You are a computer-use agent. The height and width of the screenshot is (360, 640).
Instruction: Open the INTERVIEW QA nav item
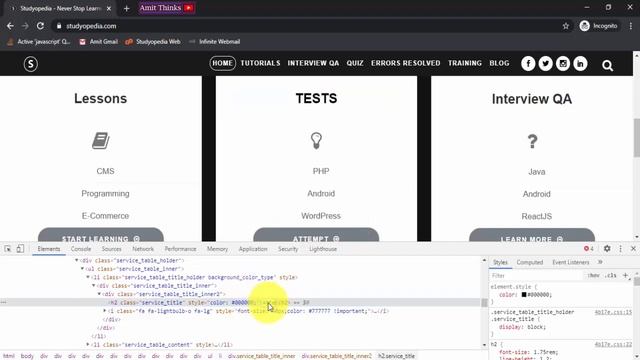313,63
